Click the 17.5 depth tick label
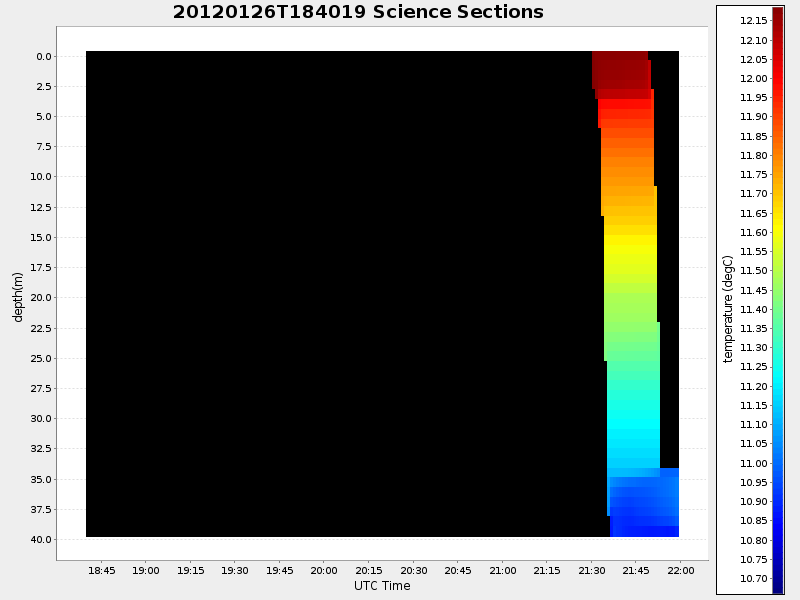The height and width of the screenshot is (600, 800). coord(41,268)
